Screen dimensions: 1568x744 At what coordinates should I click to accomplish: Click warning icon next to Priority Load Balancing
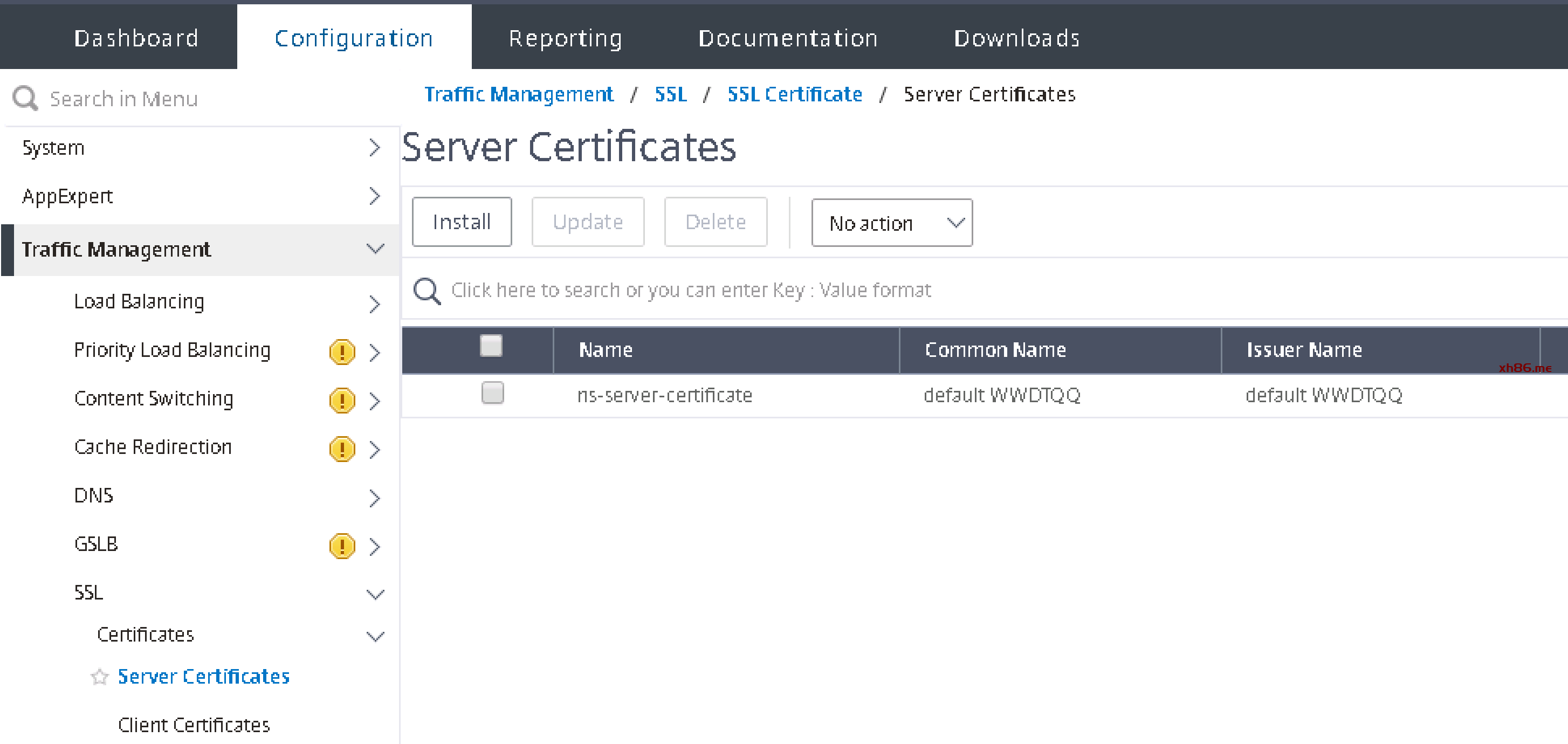point(341,352)
